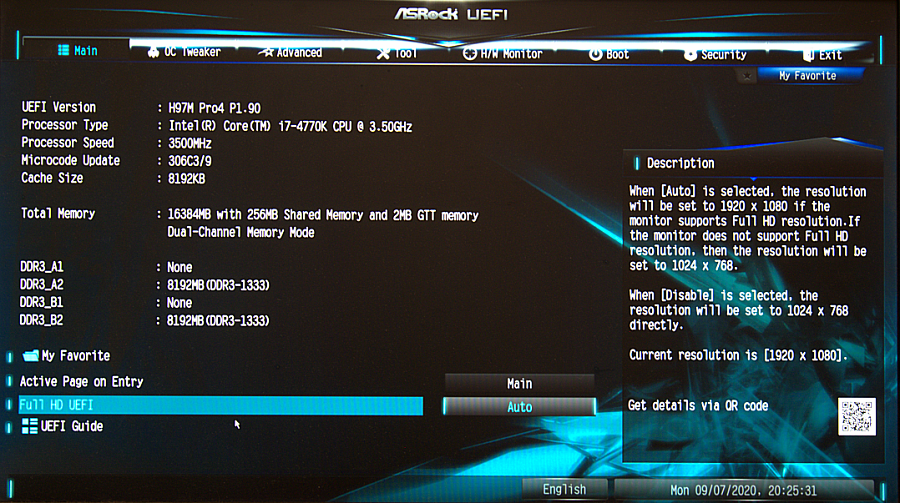Open the Main tab
The height and width of the screenshot is (503, 900).
pos(77,51)
